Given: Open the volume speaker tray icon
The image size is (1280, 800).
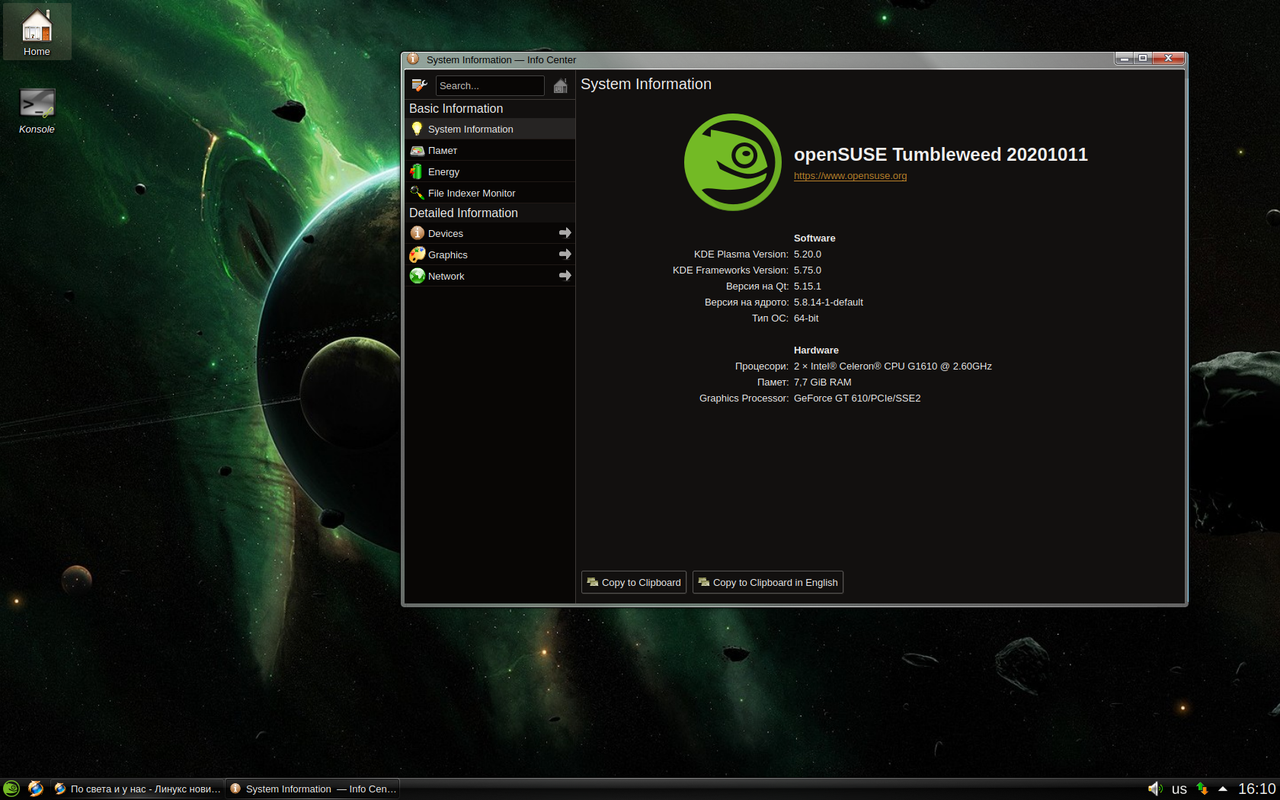Looking at the screenshot, I should [1155, 789].
